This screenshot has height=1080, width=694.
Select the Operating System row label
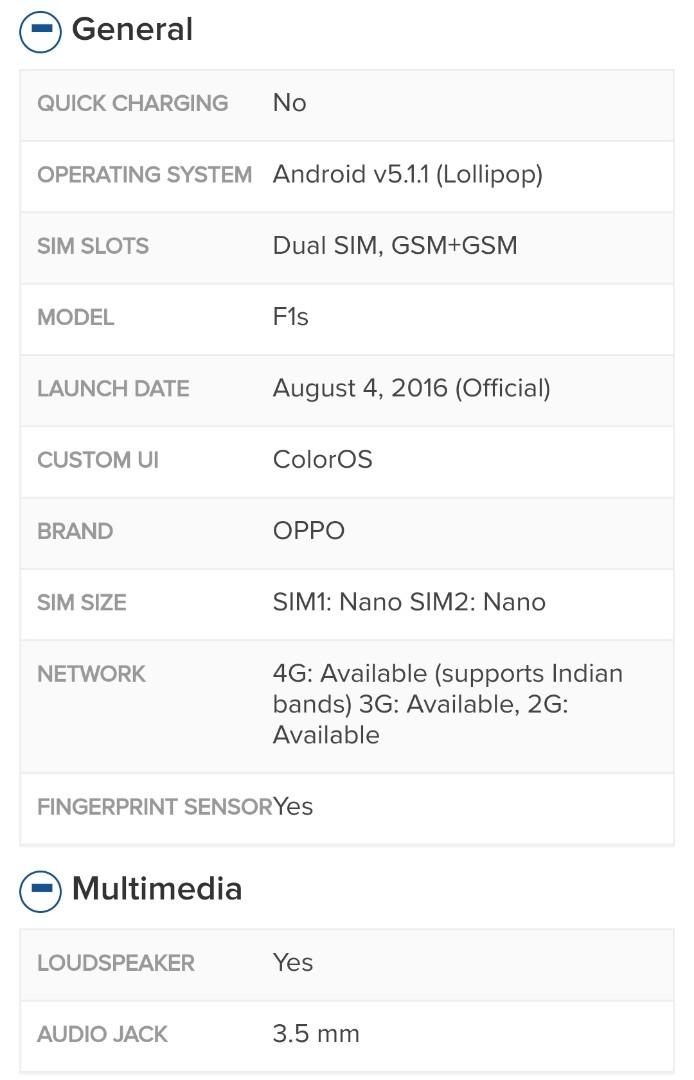click(x=145, y=175)
